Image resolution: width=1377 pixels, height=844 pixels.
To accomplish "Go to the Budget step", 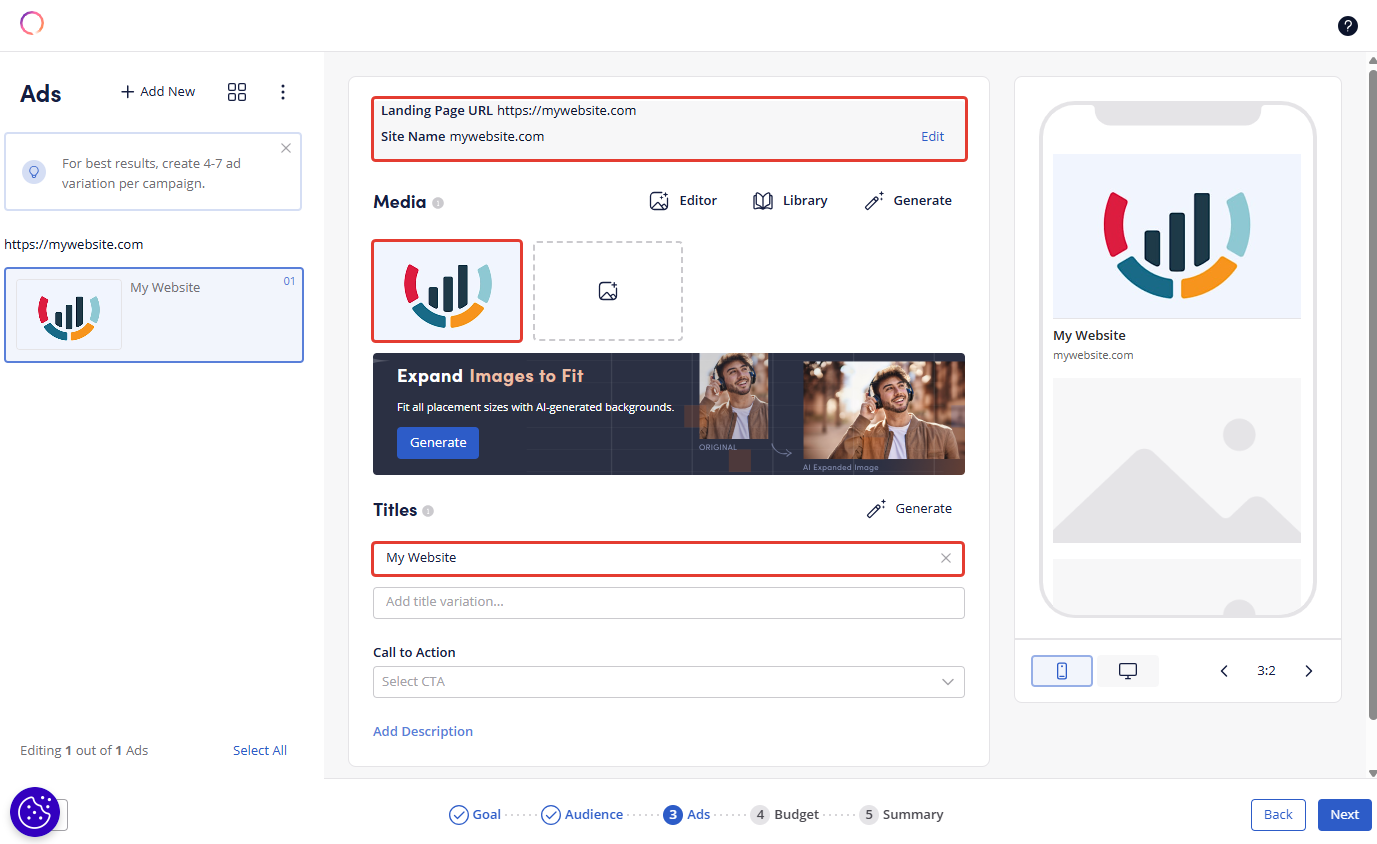I will pyautogui.click(x=785, y=815).
